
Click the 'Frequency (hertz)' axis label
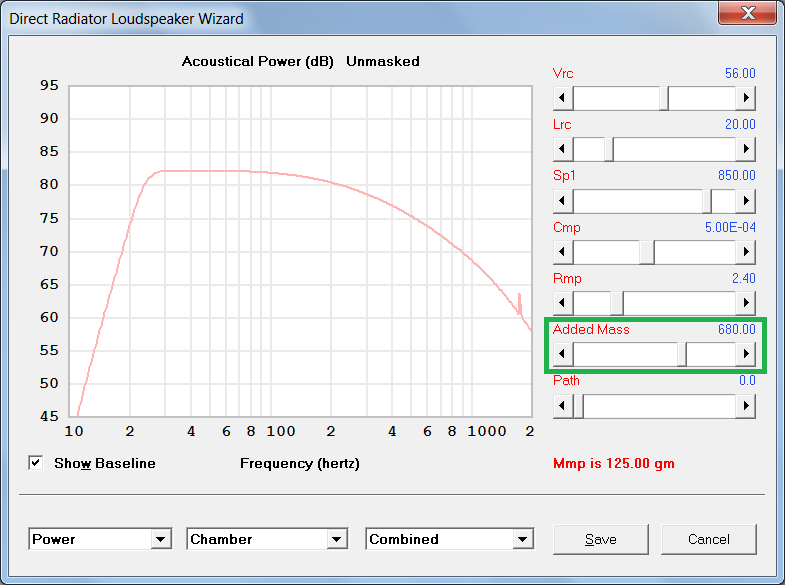click(300, 464)
